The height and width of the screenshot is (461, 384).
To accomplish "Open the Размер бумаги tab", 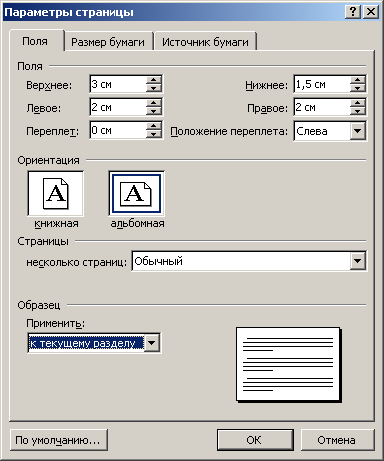I will click(x=108, y=42).
